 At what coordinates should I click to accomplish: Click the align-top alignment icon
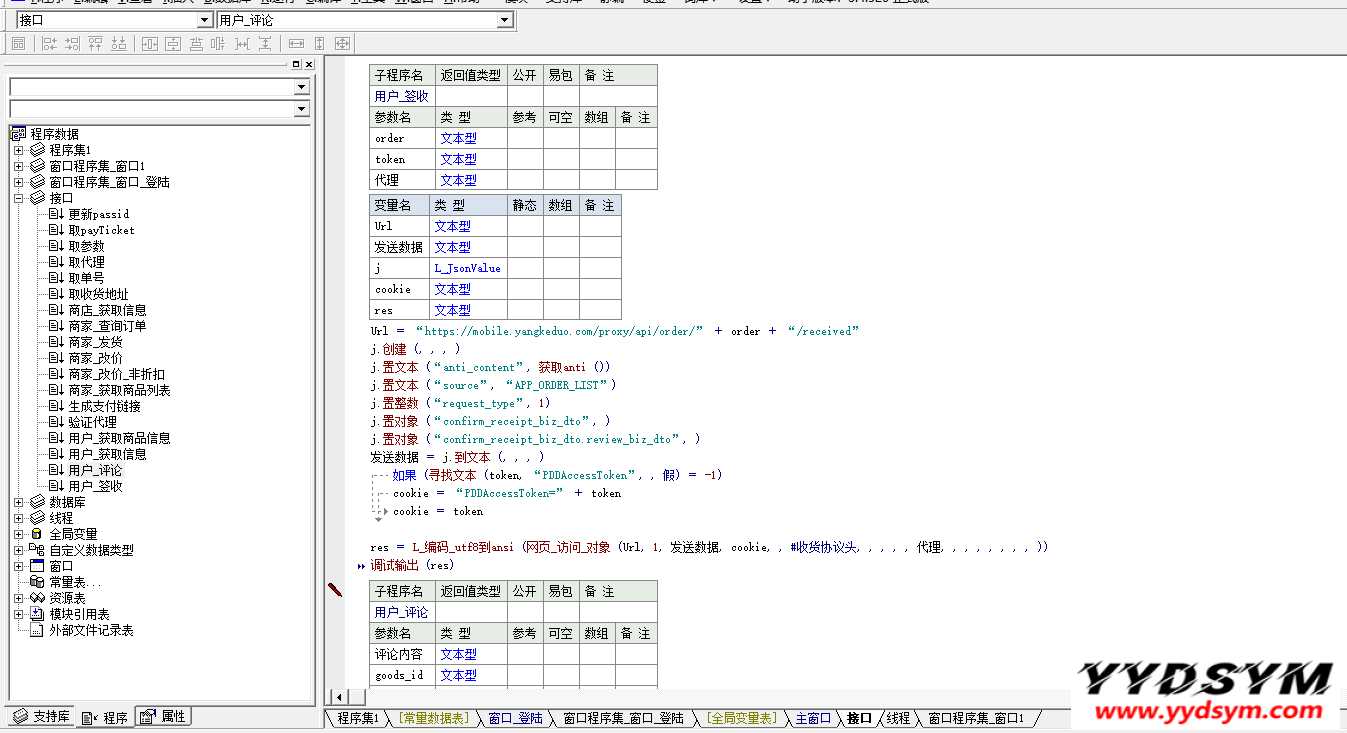pos(94,44)
